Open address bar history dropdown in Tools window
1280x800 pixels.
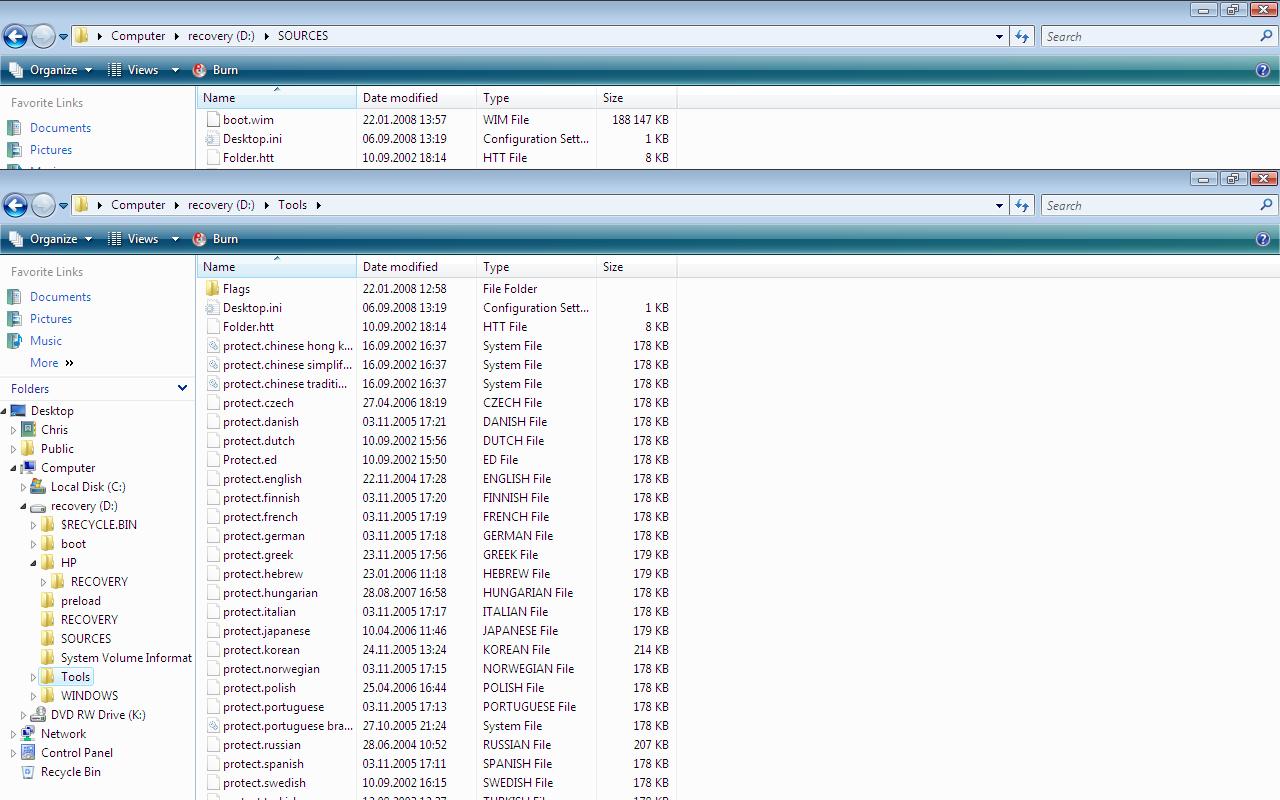999,205
